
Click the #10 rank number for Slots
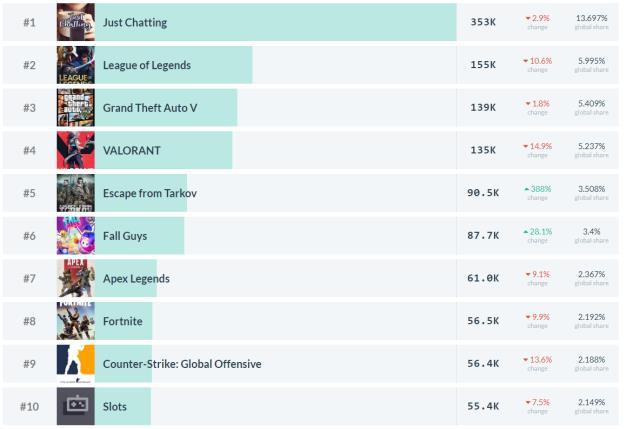coord(29,407)
